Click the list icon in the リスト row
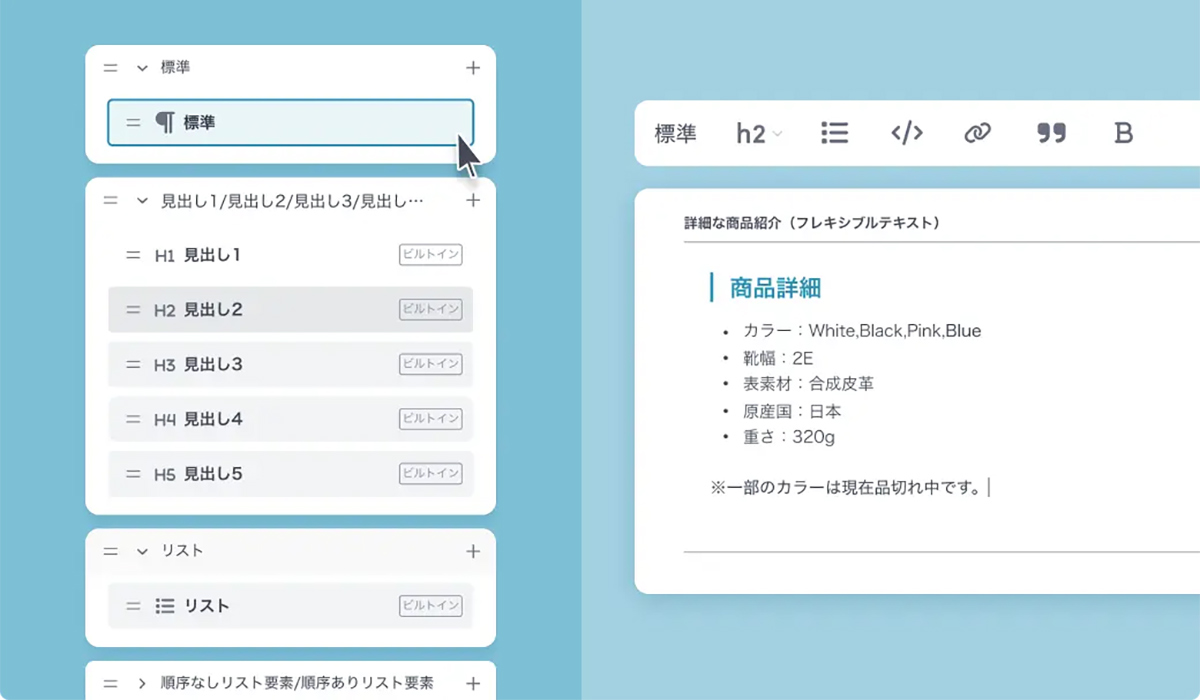The height and width of the screenshot is (700, 1200). tap(165, 606)
